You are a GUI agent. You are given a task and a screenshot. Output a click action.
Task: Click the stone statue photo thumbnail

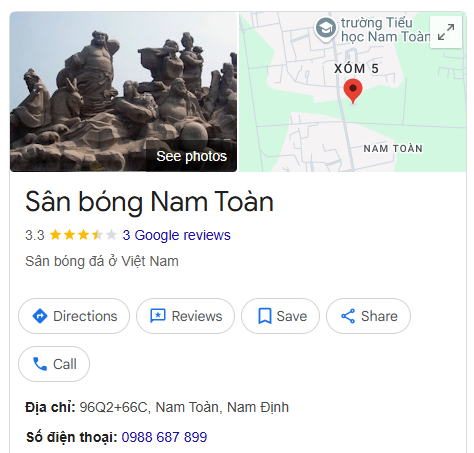[x=123, y=92]
